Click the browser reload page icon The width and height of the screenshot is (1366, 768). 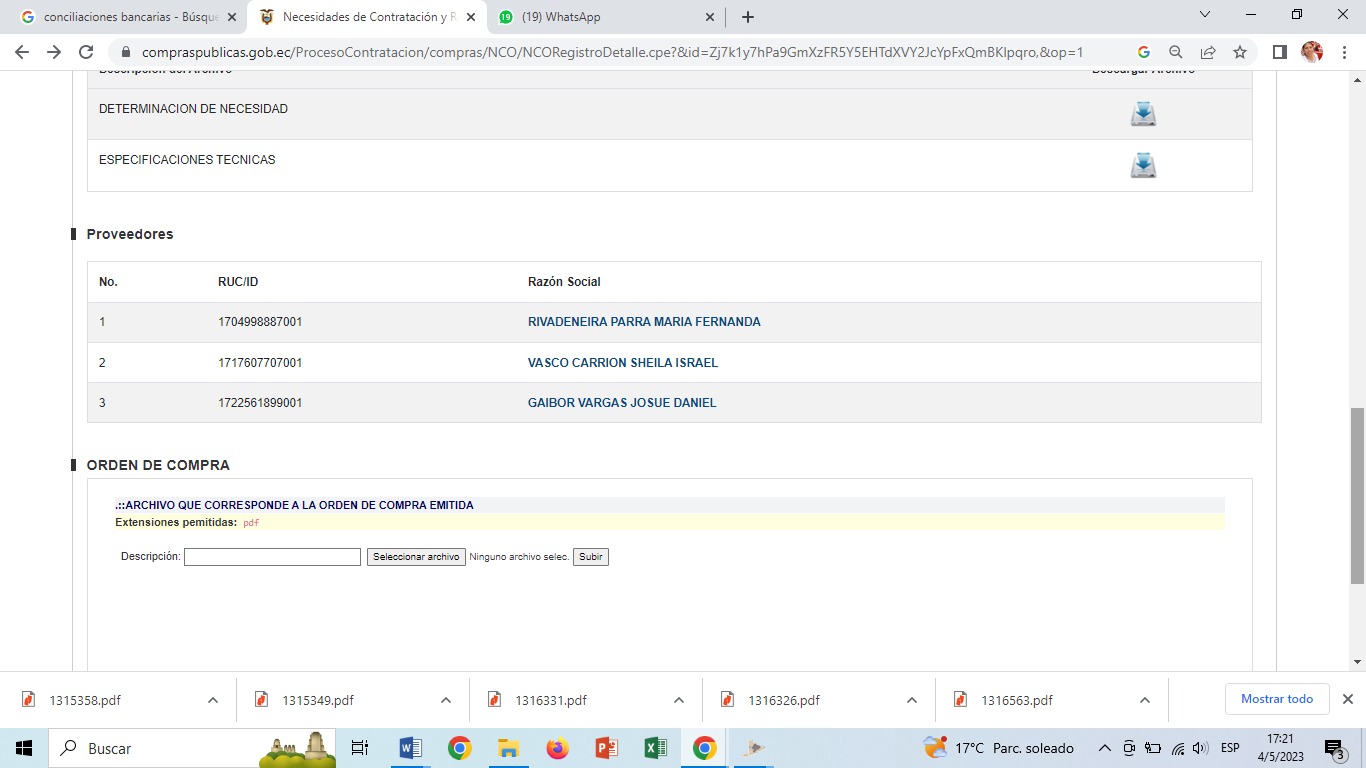86,52
